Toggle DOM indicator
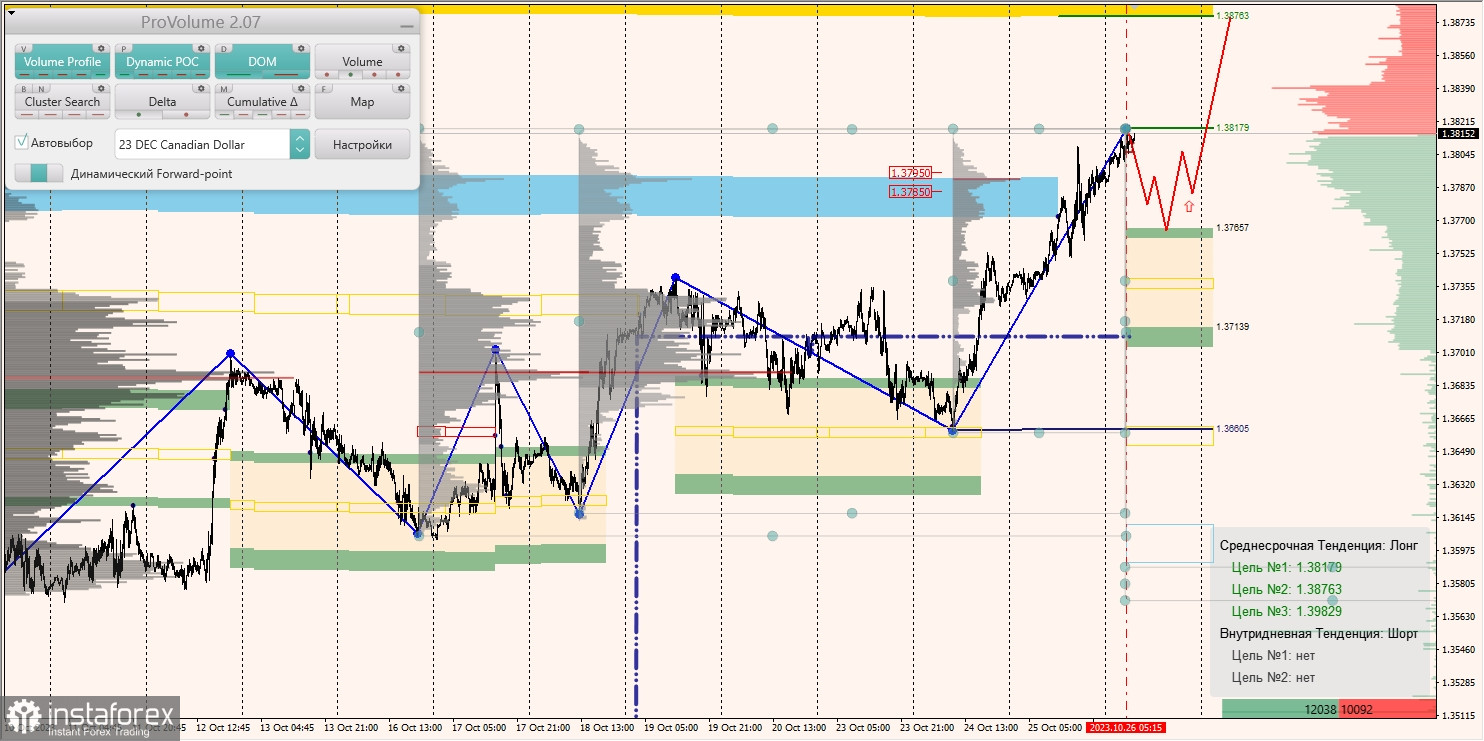 (x=262, y=62)
